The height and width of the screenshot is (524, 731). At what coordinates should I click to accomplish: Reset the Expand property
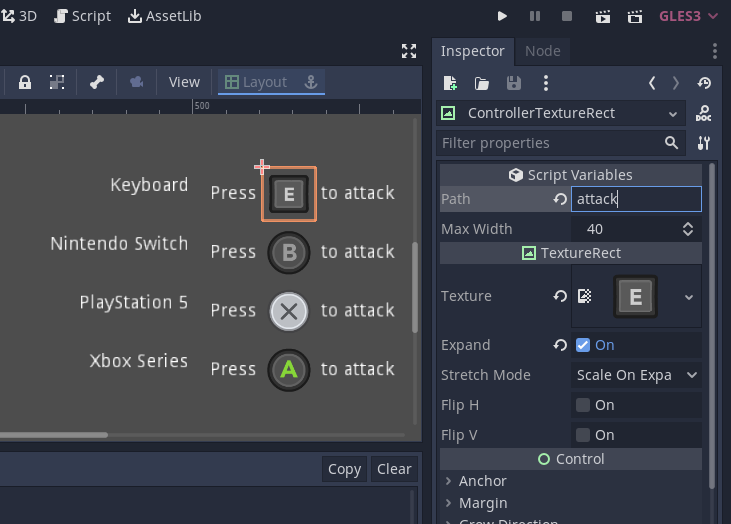point(560,345)
